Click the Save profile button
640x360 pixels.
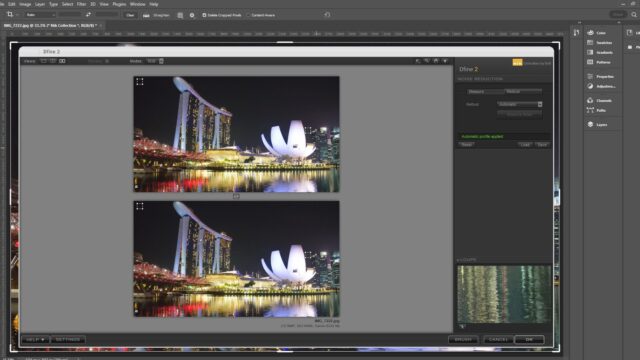[542, 145]
